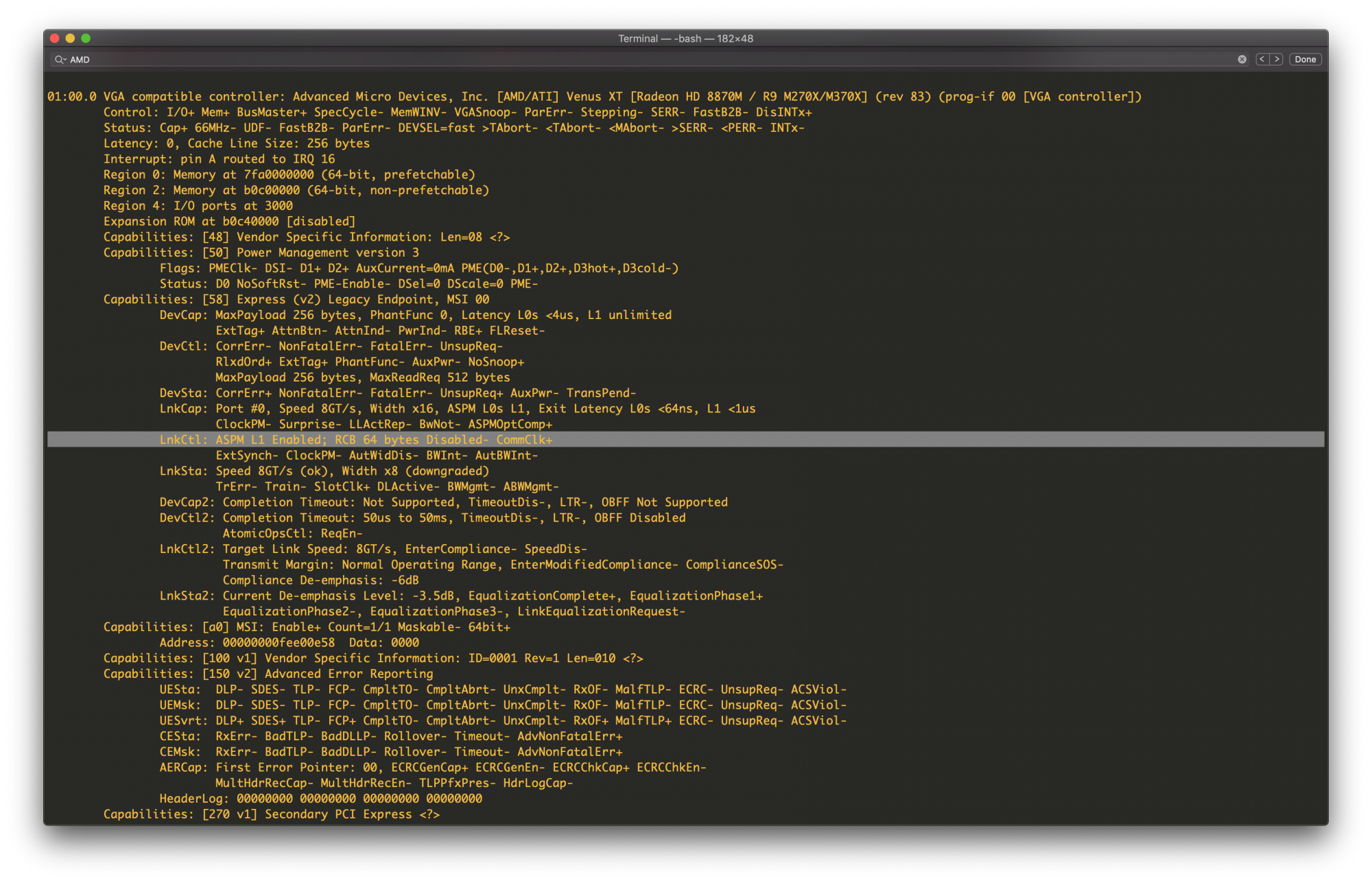Open the search options magnifier dropdown
Screen dimensions: 1372x883
pyautogui.click(x=60, y=60)
